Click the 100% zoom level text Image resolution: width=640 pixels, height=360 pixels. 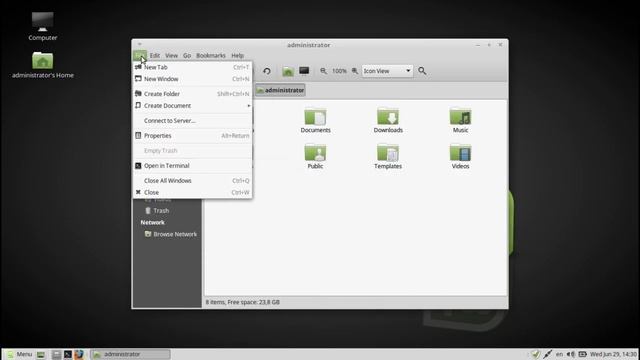pos(339,71)
